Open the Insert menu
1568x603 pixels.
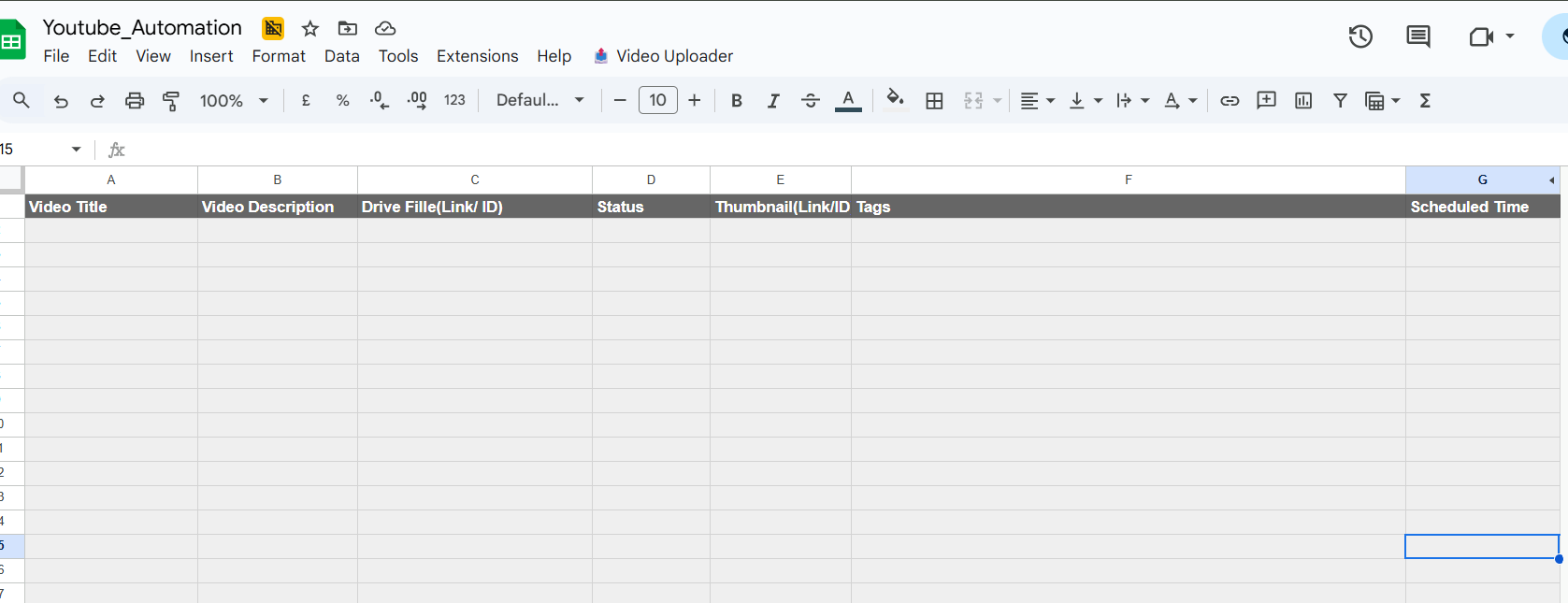pos(211,56)
